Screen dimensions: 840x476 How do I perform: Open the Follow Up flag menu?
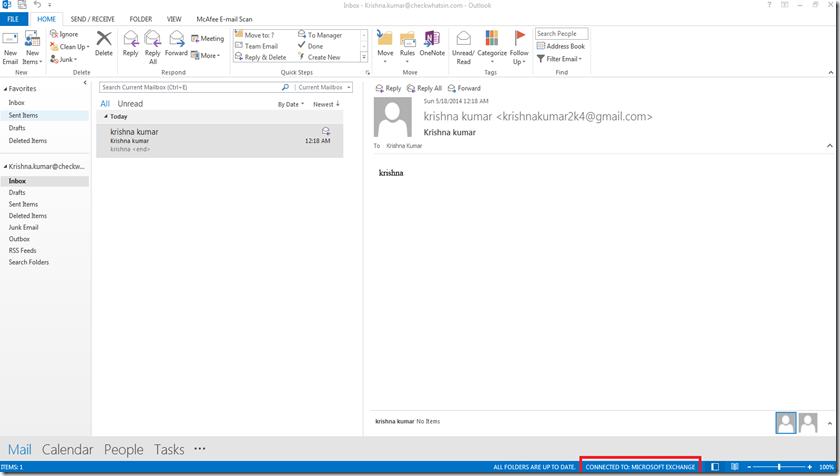[x=519, y=48]
